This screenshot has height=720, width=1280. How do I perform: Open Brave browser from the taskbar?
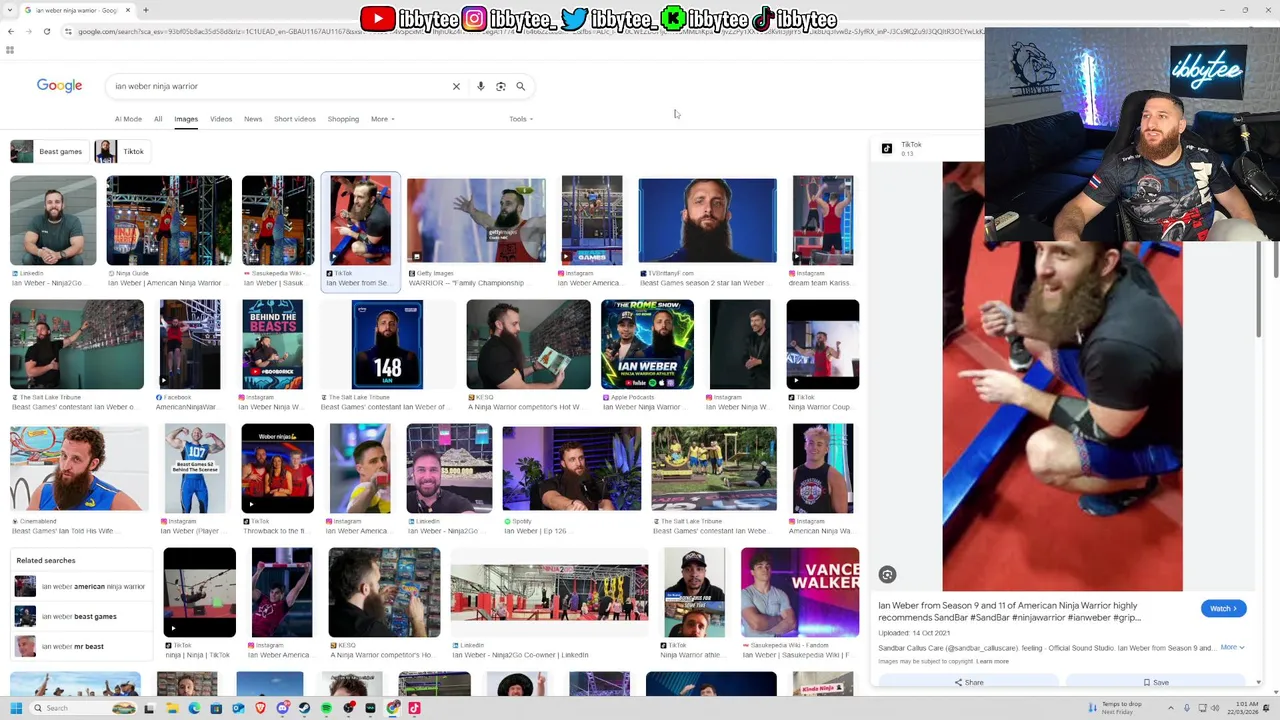tap(260, 708)
